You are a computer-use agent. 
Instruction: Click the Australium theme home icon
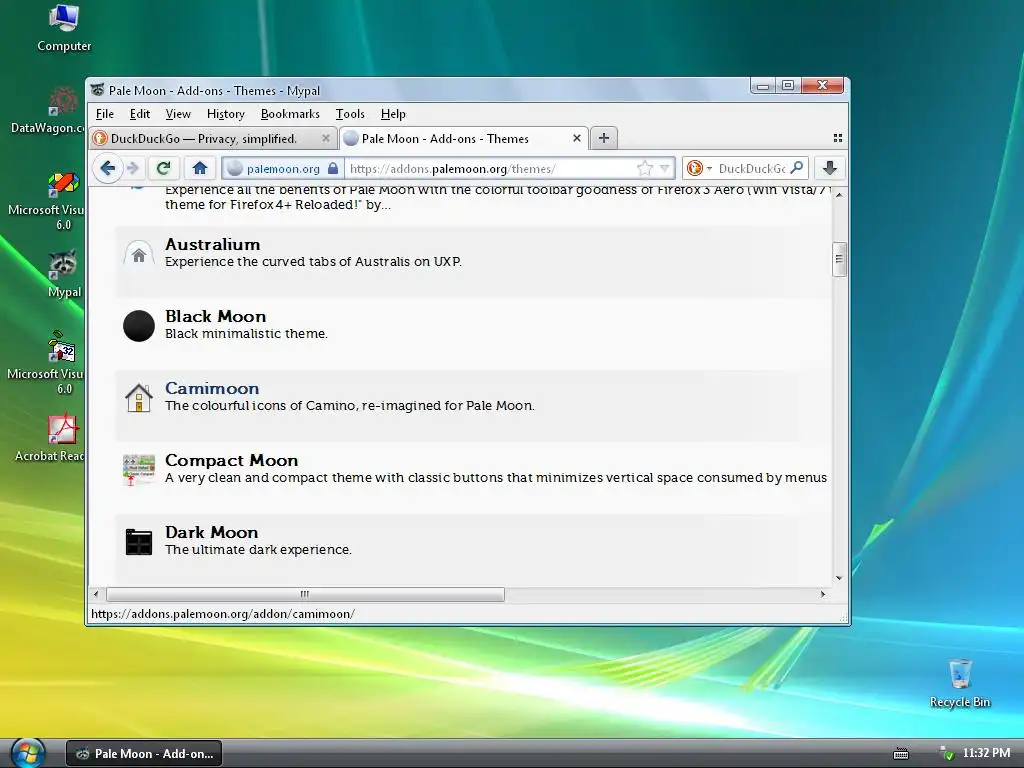[138, 255]
